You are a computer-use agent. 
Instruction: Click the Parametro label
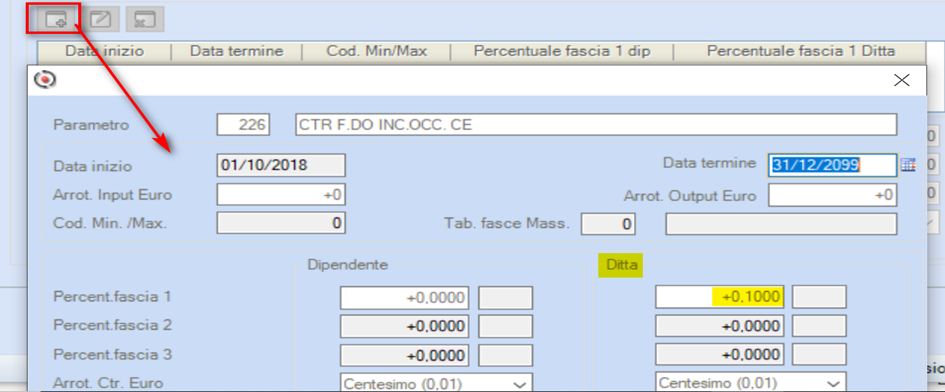(91, 125)
